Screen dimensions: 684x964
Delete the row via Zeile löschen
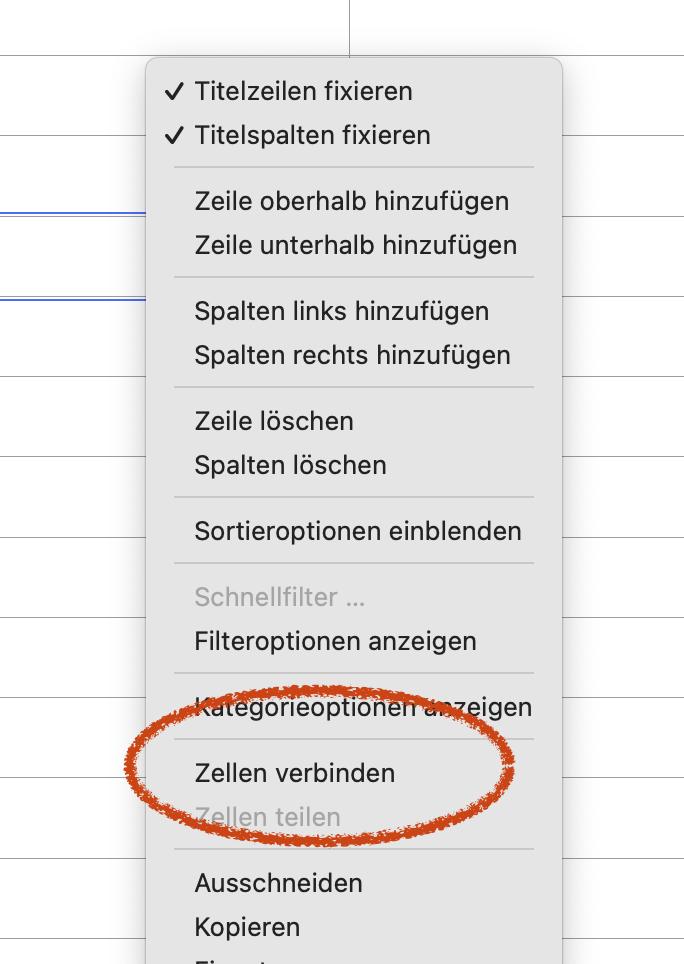[x=274, y=421]
